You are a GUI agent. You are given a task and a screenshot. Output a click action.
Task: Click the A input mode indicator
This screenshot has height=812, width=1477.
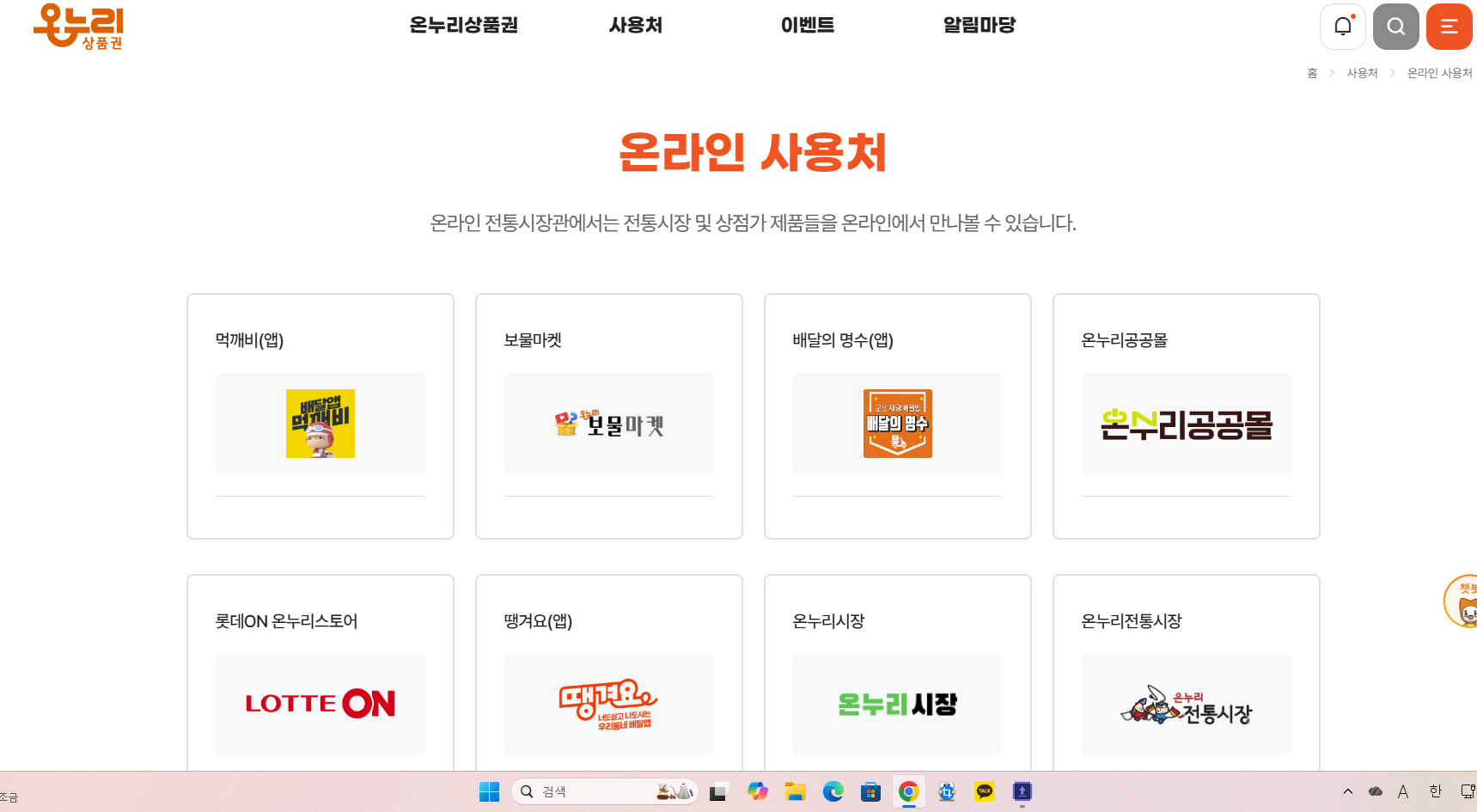click(1403, 791)
